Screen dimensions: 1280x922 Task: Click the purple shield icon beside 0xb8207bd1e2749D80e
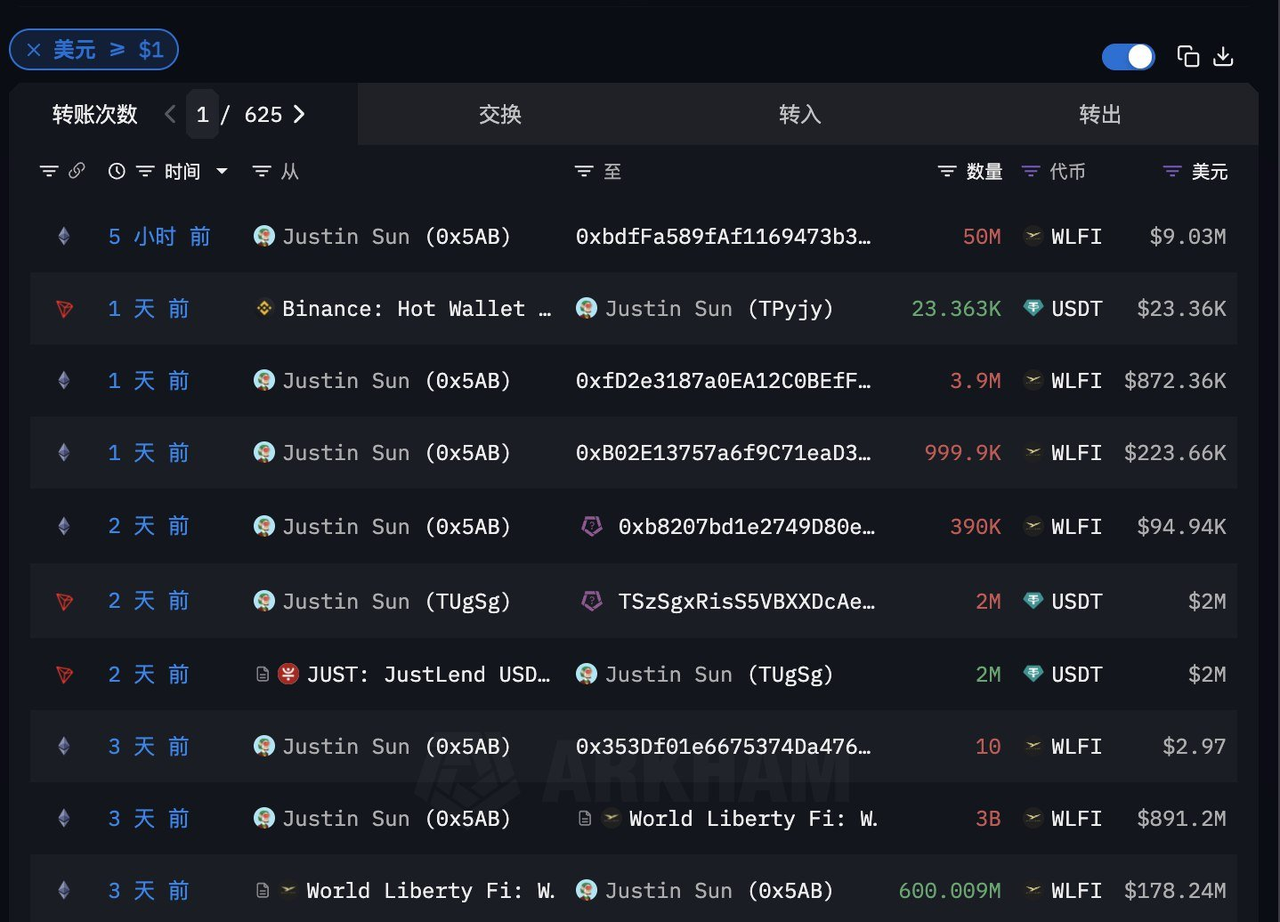coord(592,526)
